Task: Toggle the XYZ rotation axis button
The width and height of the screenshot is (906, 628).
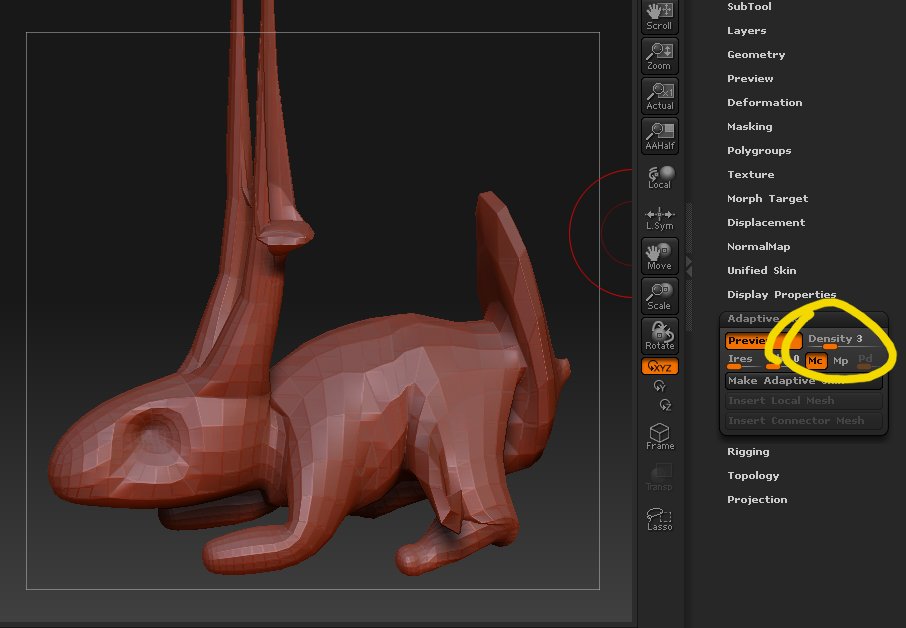Action: click(x=660, y=367)
